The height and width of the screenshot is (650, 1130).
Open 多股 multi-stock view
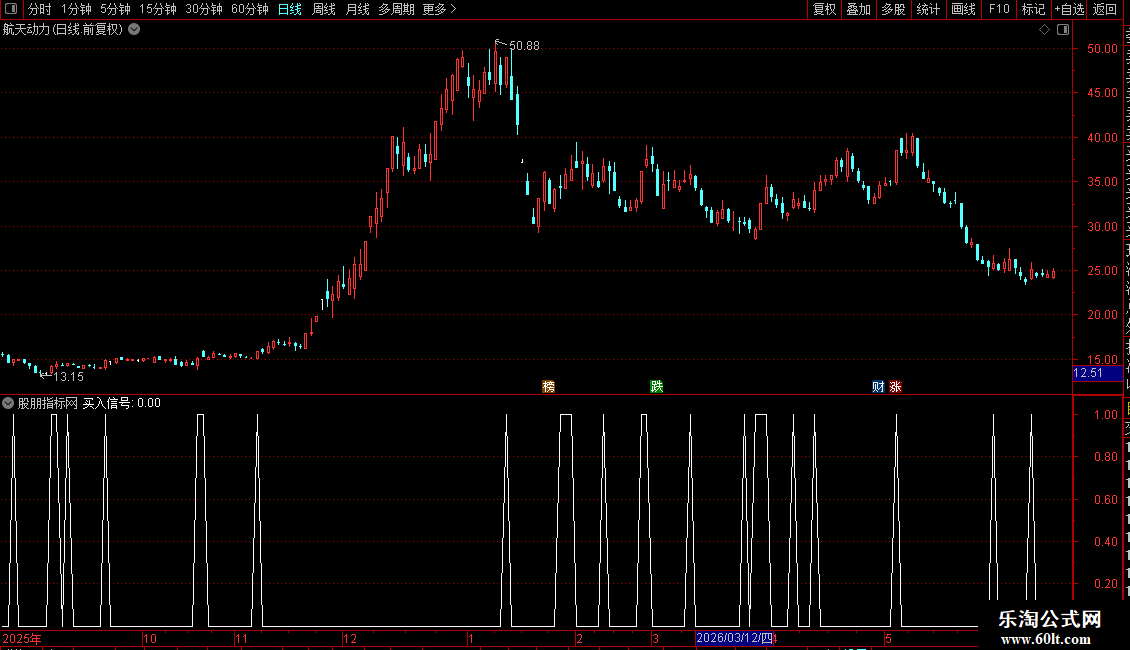tap(893, 9)
